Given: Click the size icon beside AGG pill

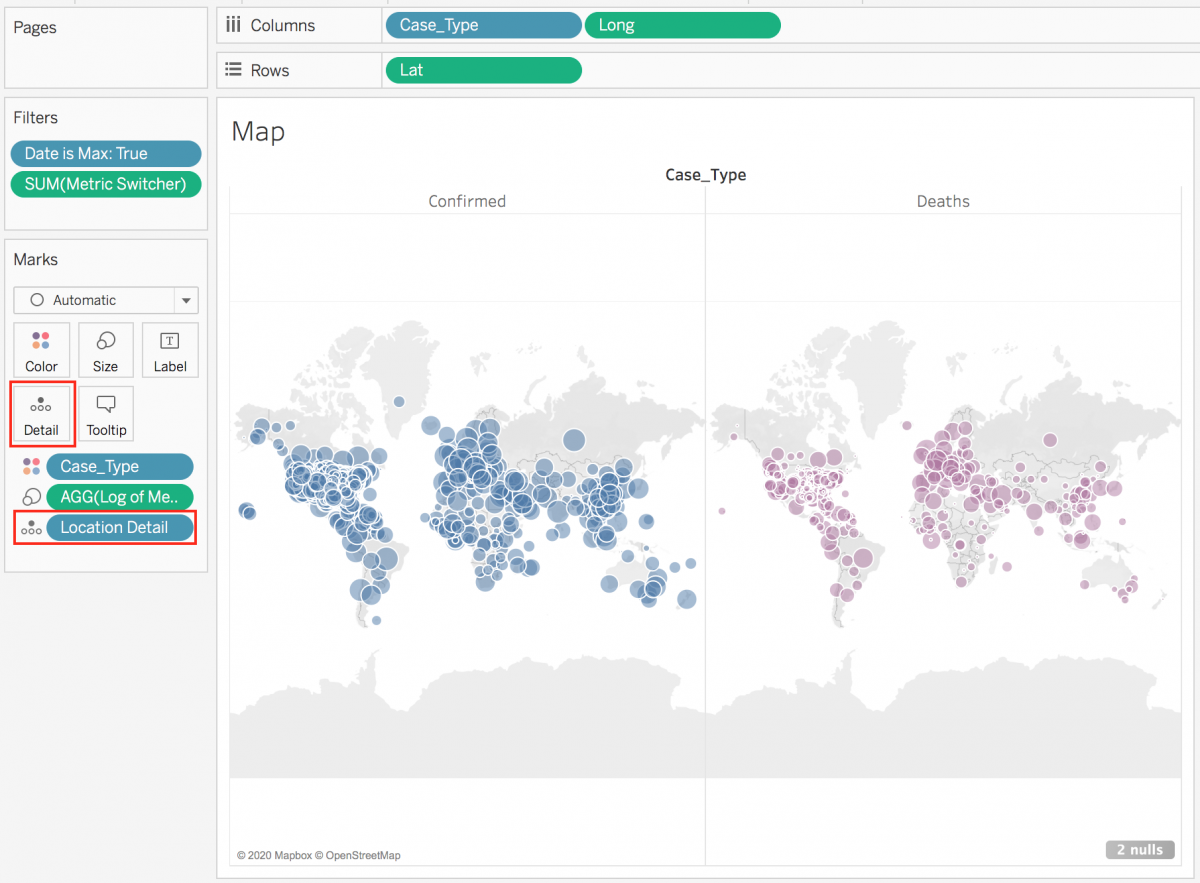Looking at the screenshot, I should [31, 497].
